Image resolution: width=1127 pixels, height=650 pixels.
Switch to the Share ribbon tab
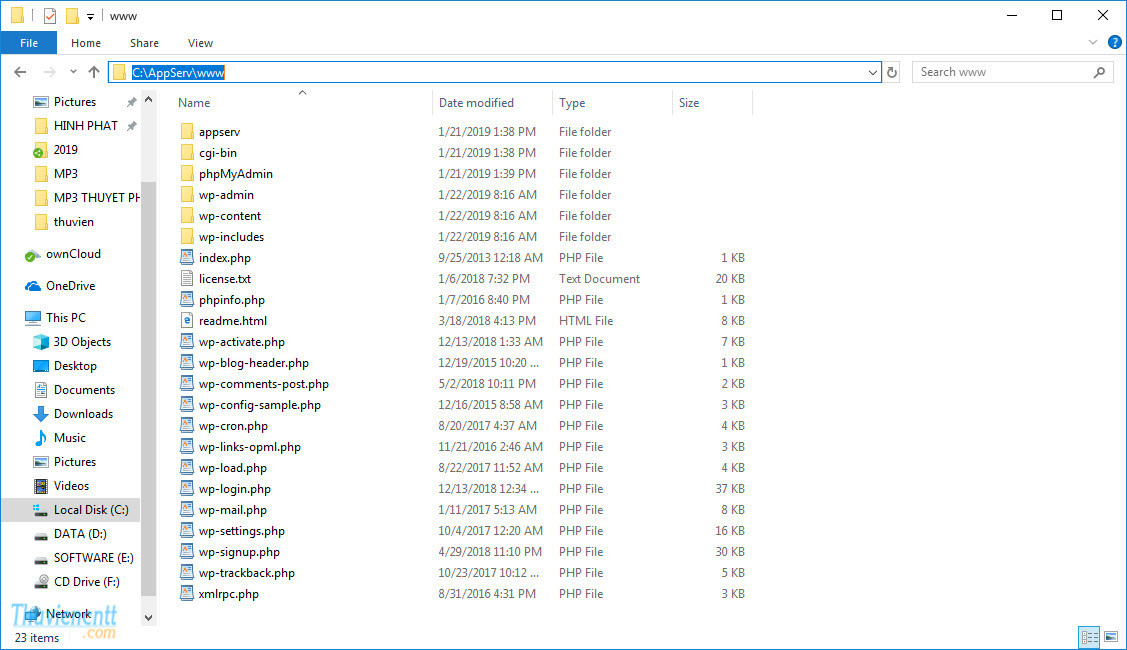pos(144,43)
